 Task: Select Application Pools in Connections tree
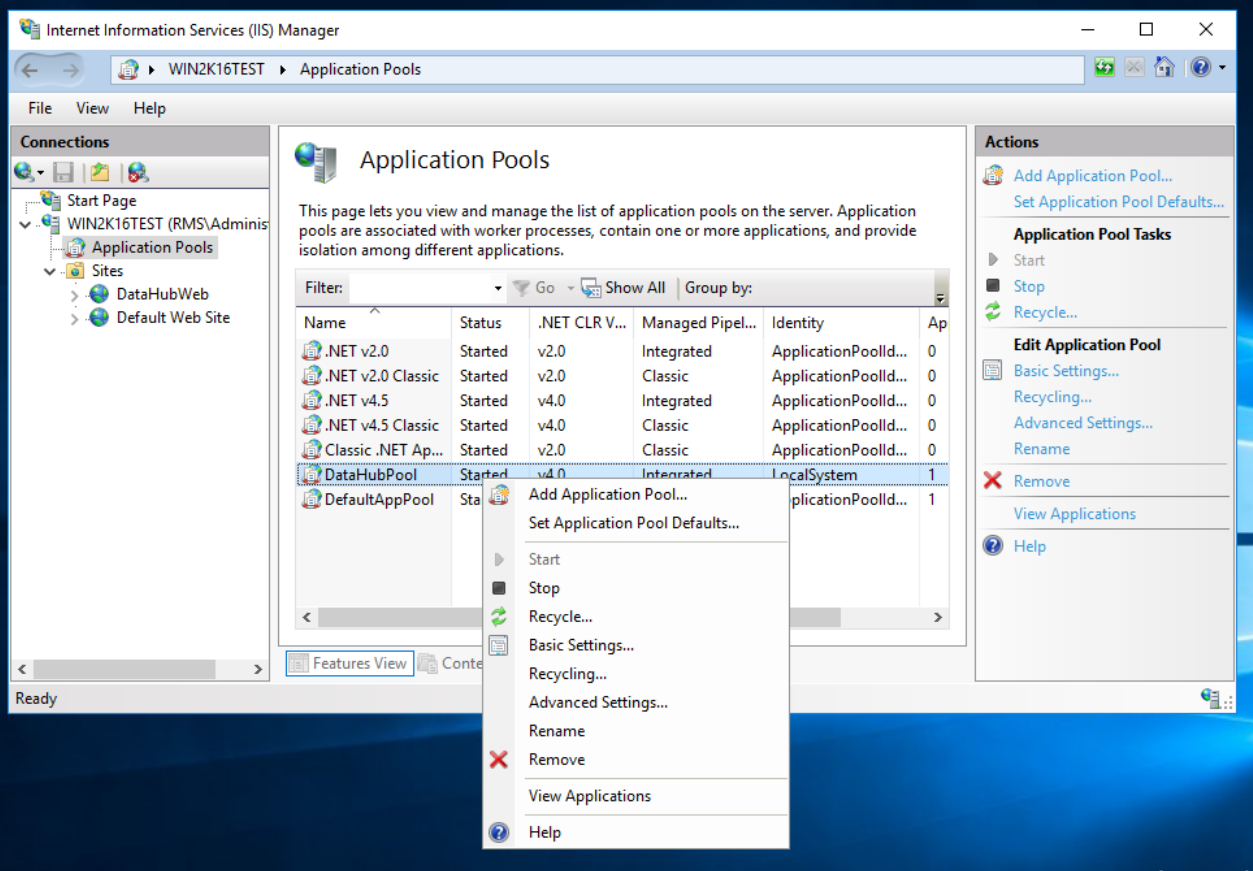pos(152,247)
